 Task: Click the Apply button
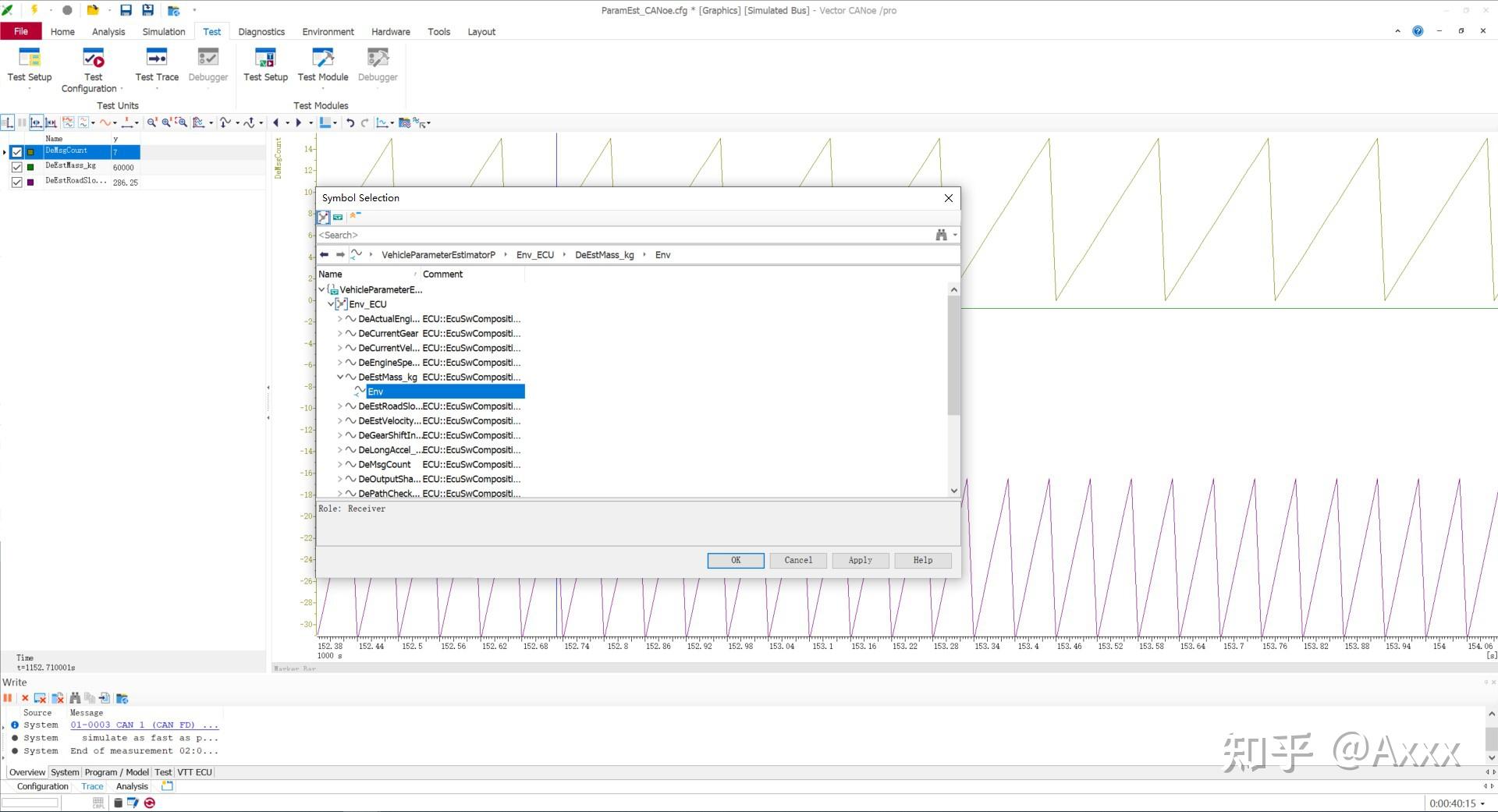[x=860, y=560]
